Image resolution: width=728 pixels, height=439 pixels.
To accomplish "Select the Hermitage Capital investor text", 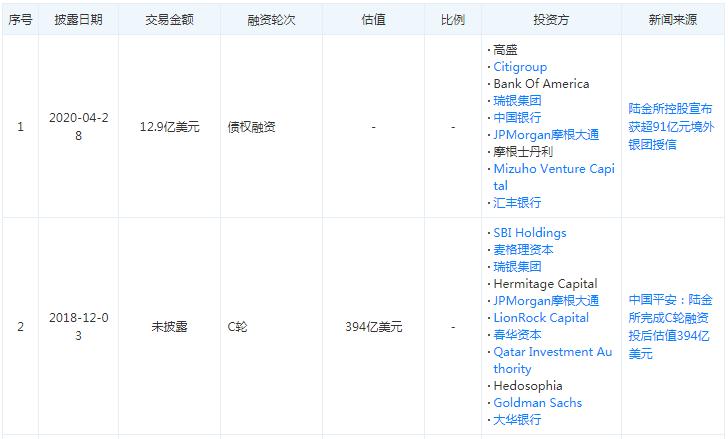I will click(545, 284).
